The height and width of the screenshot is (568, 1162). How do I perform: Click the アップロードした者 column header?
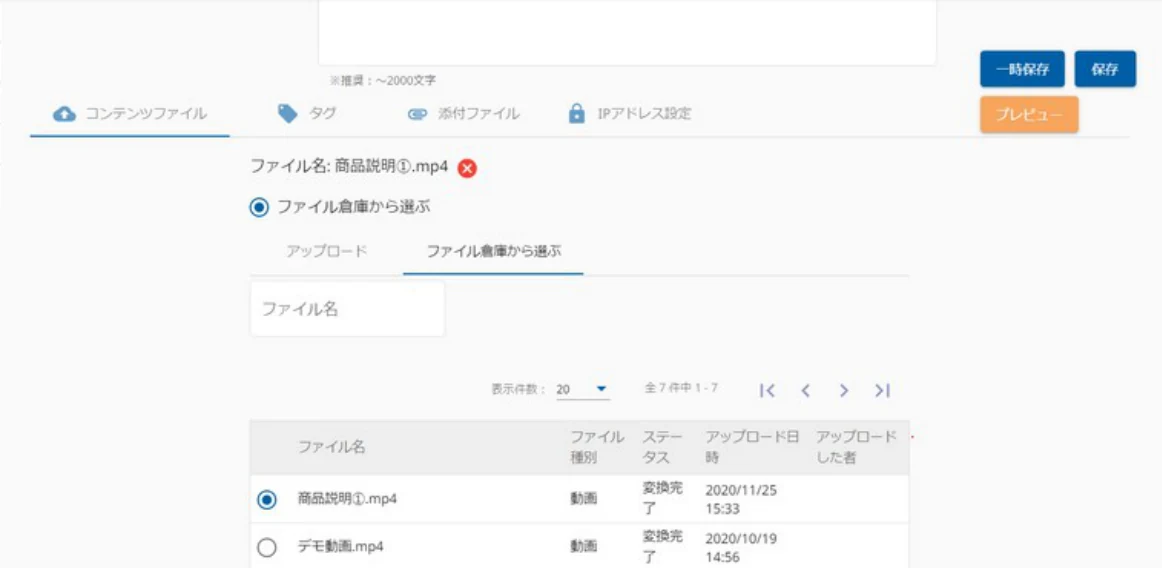[x=856, y=447]
